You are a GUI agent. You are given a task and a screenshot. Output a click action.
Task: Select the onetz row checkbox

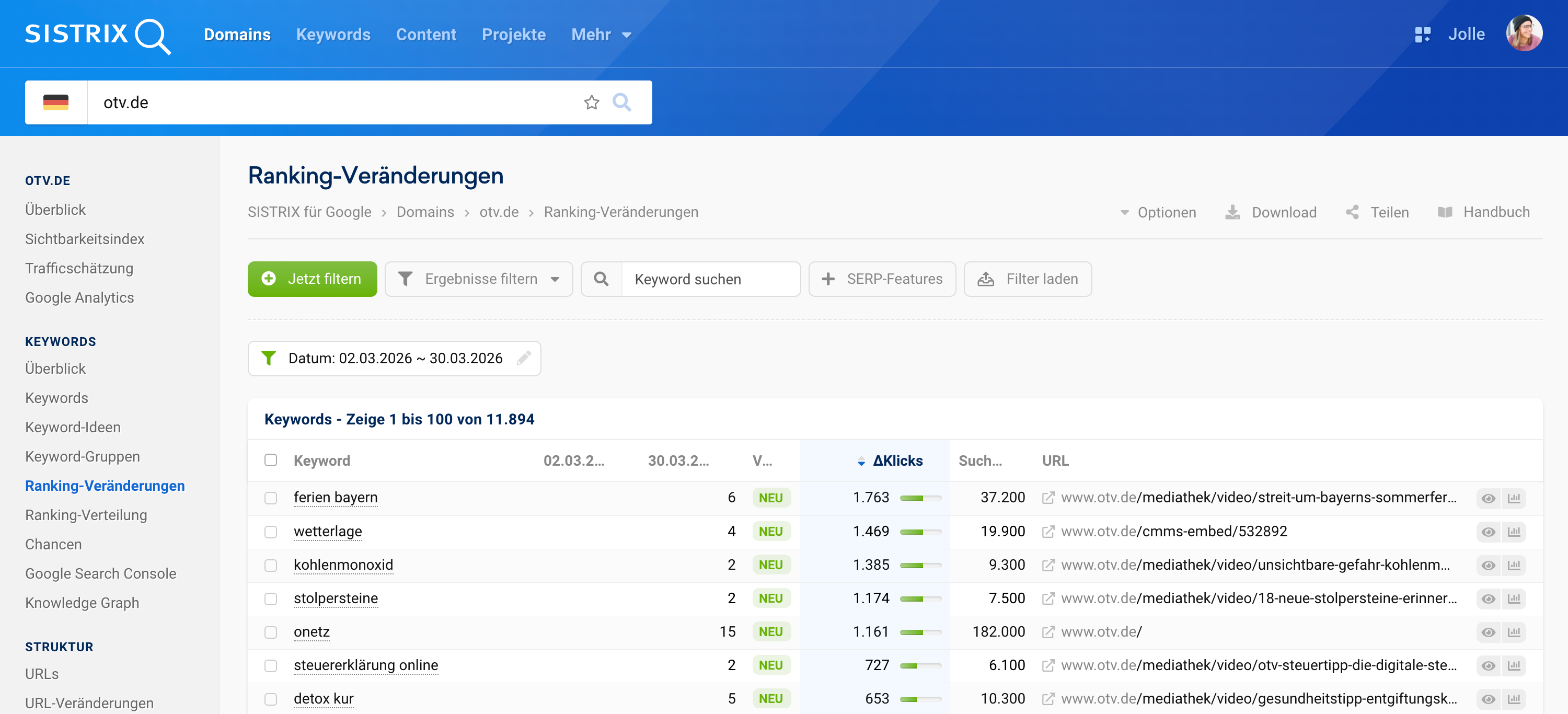click(271, 632)
